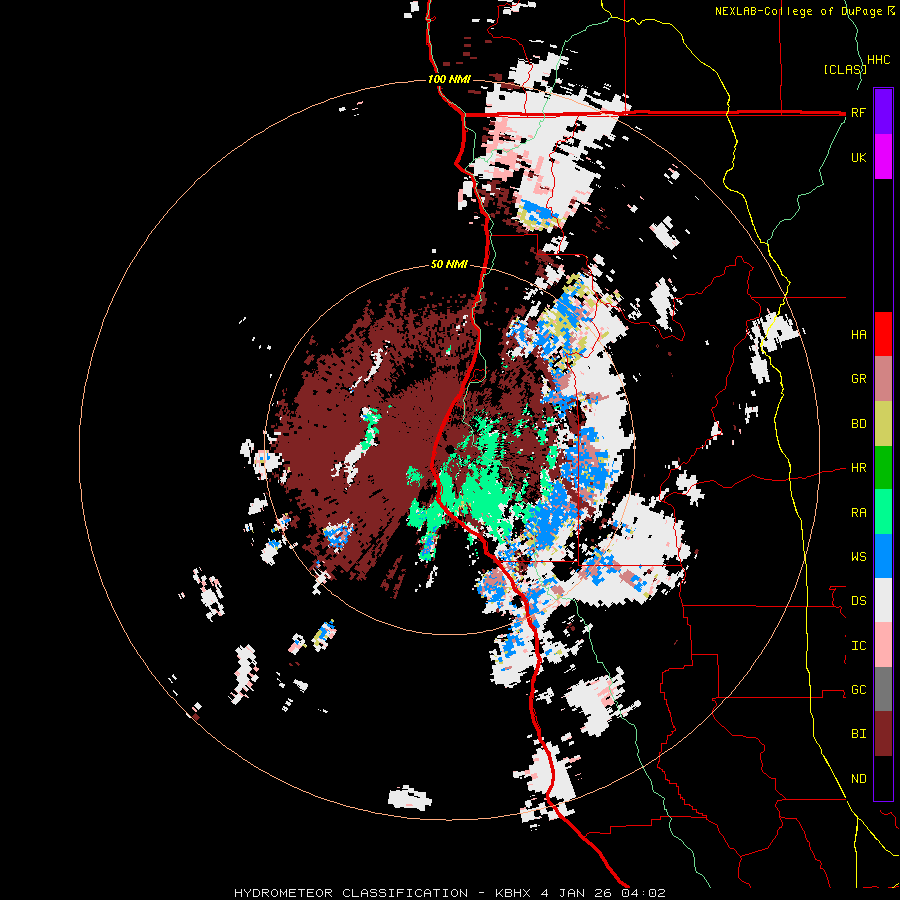The height and width of the screenshot is (900, 900).
Task: Click the KBHX radar site identifier
Action: [511, 893]
